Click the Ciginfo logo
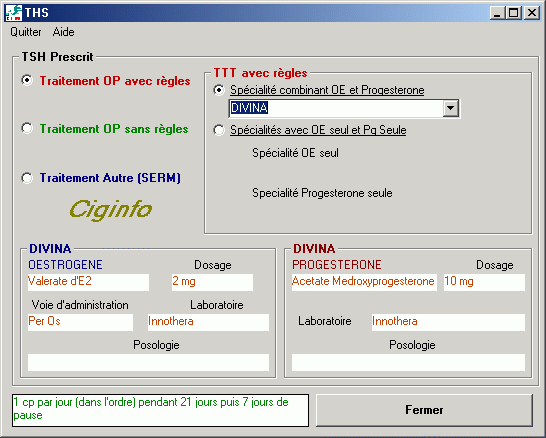Image resolution: width=546 pixels, height=438 pixels. pos(111,210)
